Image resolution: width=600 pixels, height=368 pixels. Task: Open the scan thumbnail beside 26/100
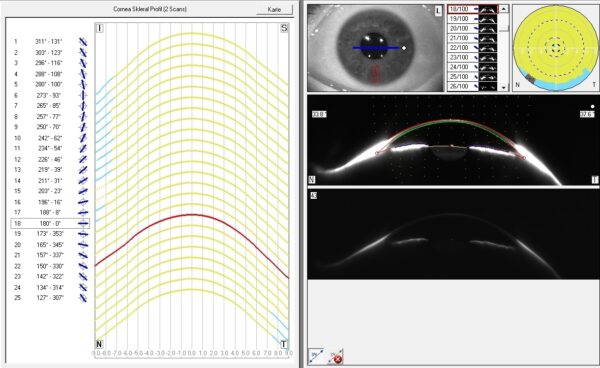click(x=488, y=86)
